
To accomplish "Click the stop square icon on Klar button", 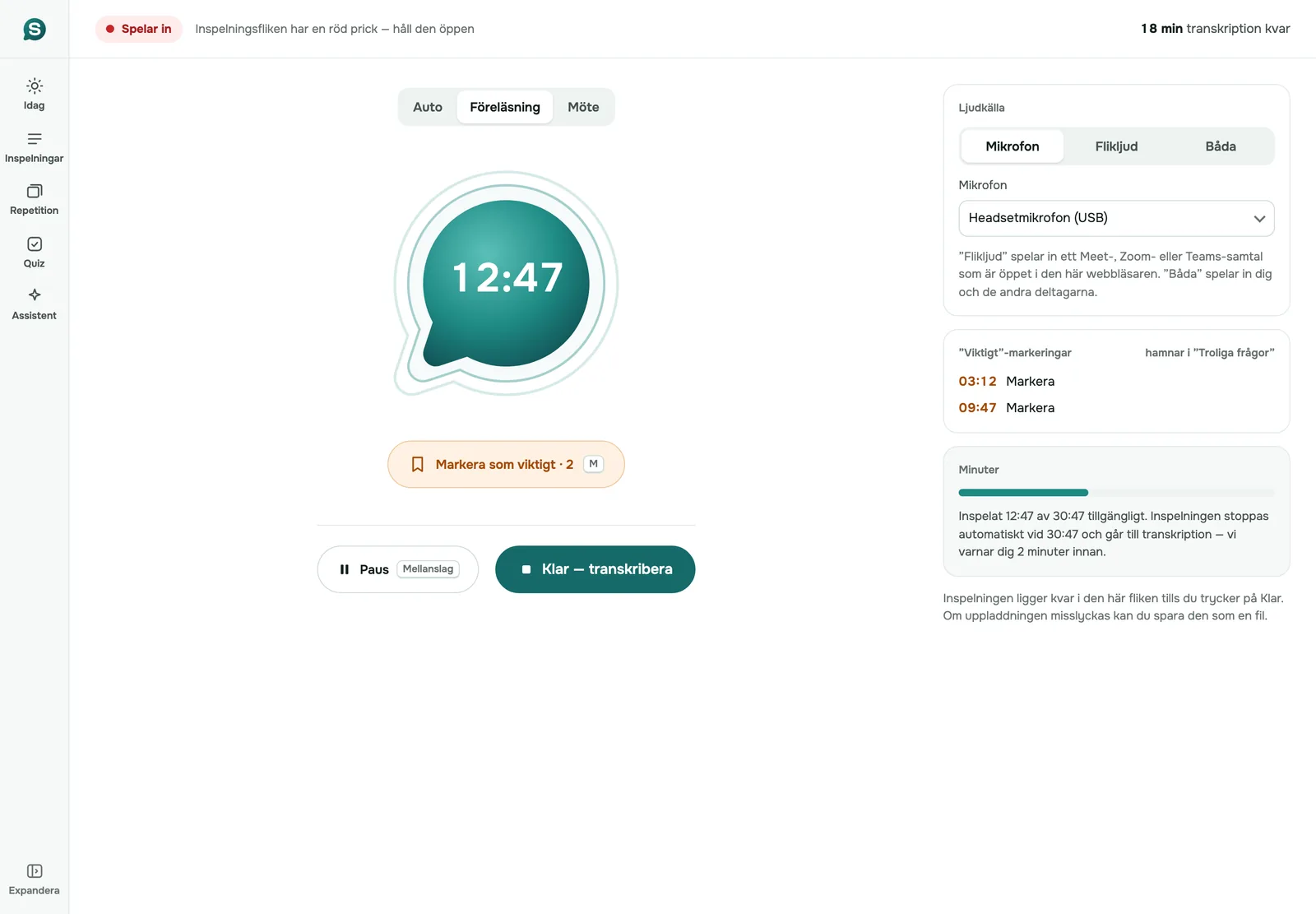I will (x=526, y=569).
